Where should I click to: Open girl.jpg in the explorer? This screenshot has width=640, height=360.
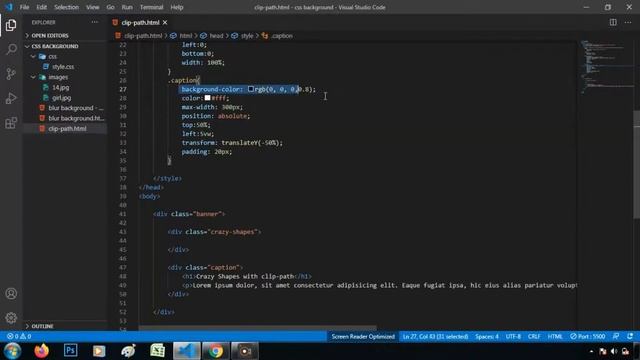tap(62, 98)
